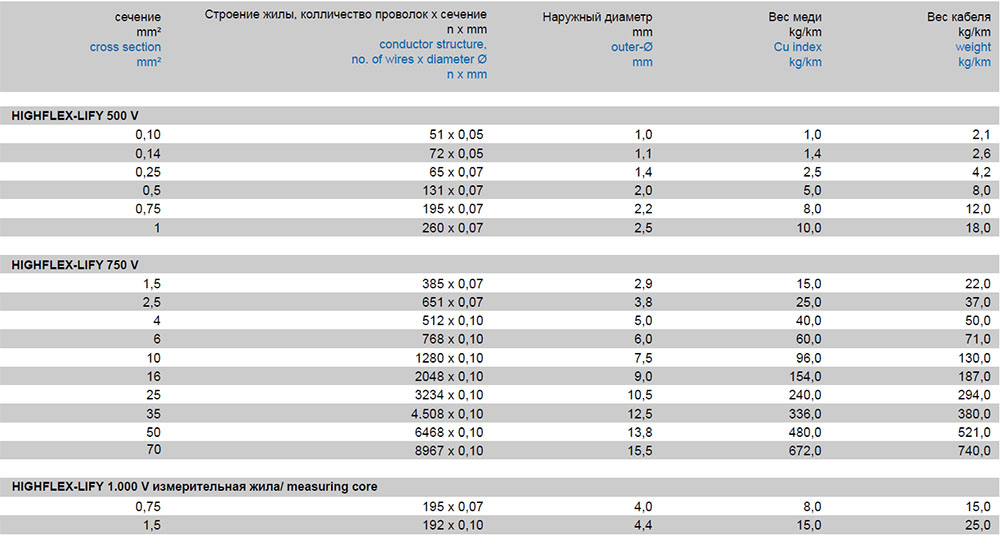Select outer diameter value '4,4'
Screen dimensions: 1000x535
pos(643,525)
